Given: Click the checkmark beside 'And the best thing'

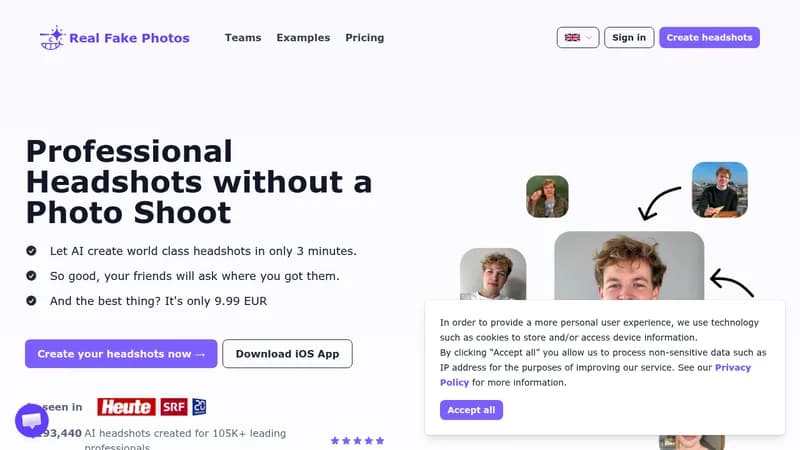Looking at the screenshot, I should pos(31,301).
